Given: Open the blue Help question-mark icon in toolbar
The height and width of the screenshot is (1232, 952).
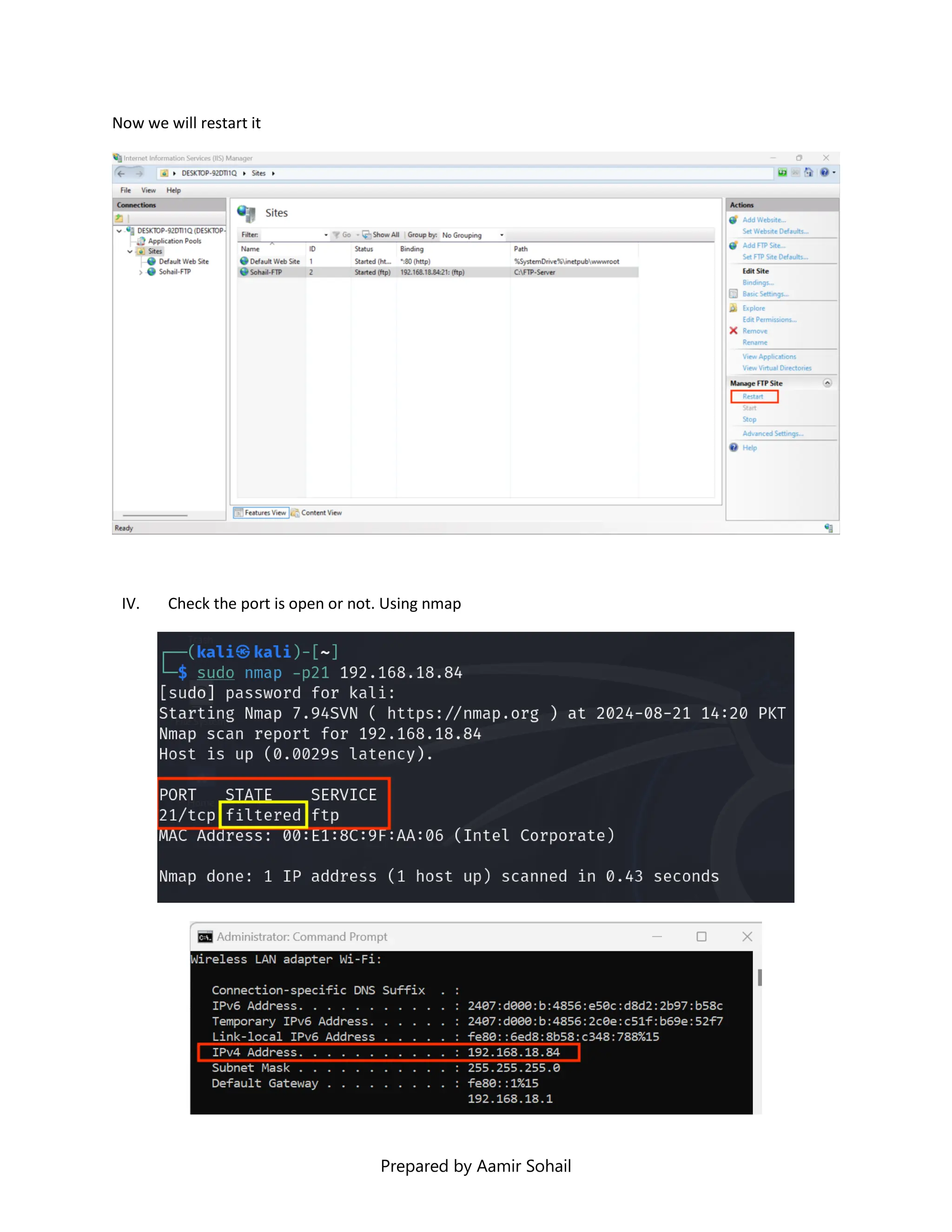Looking at the screenshot, I should [x=824, y=172].
